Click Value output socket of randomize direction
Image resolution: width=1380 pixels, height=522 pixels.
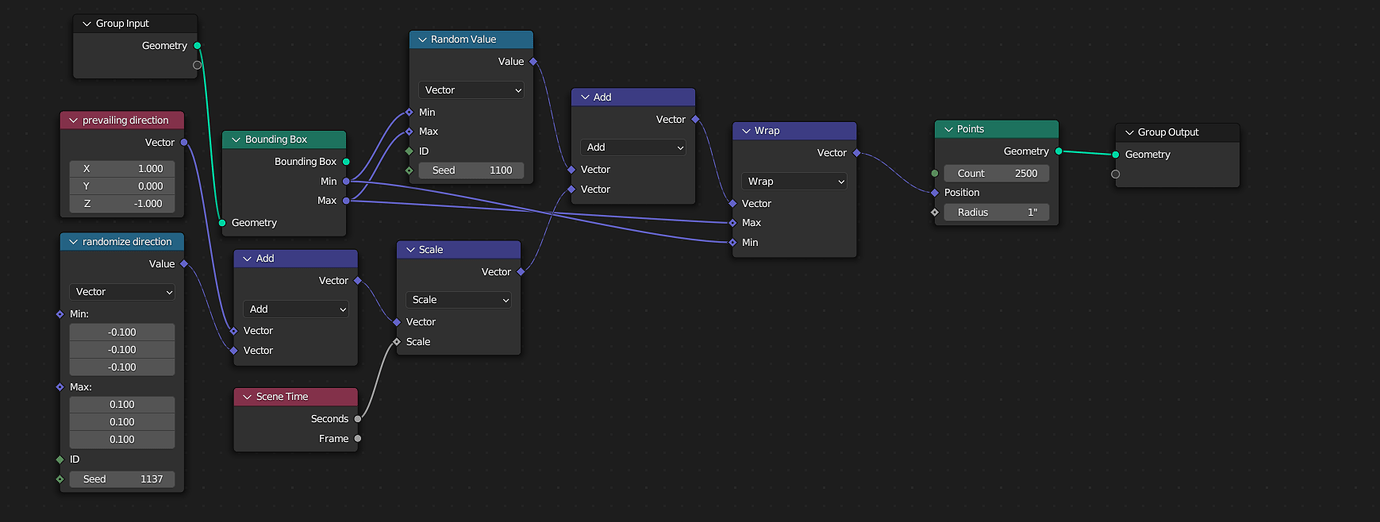(184, 264)
